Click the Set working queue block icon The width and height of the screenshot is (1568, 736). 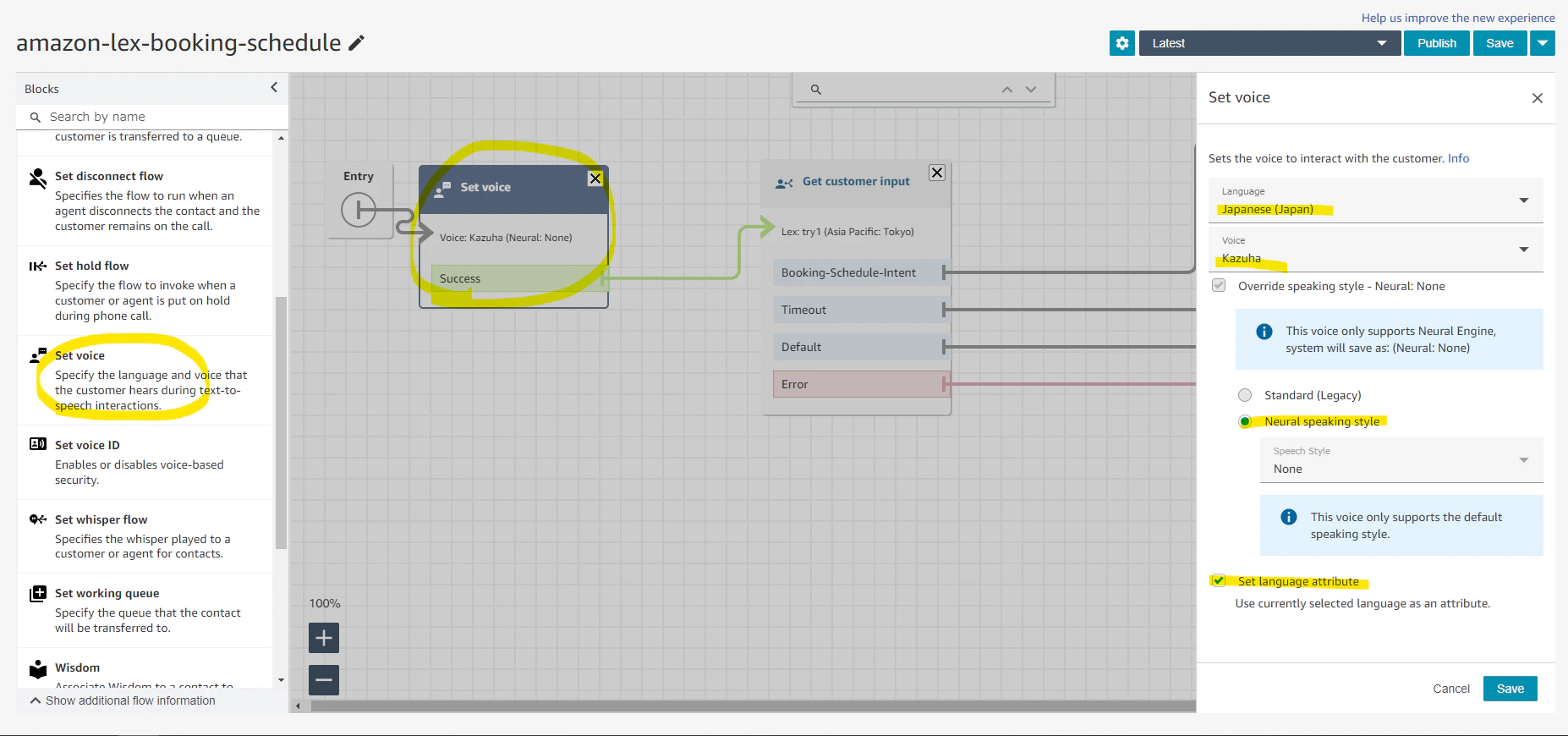click(x=38, y=594)
